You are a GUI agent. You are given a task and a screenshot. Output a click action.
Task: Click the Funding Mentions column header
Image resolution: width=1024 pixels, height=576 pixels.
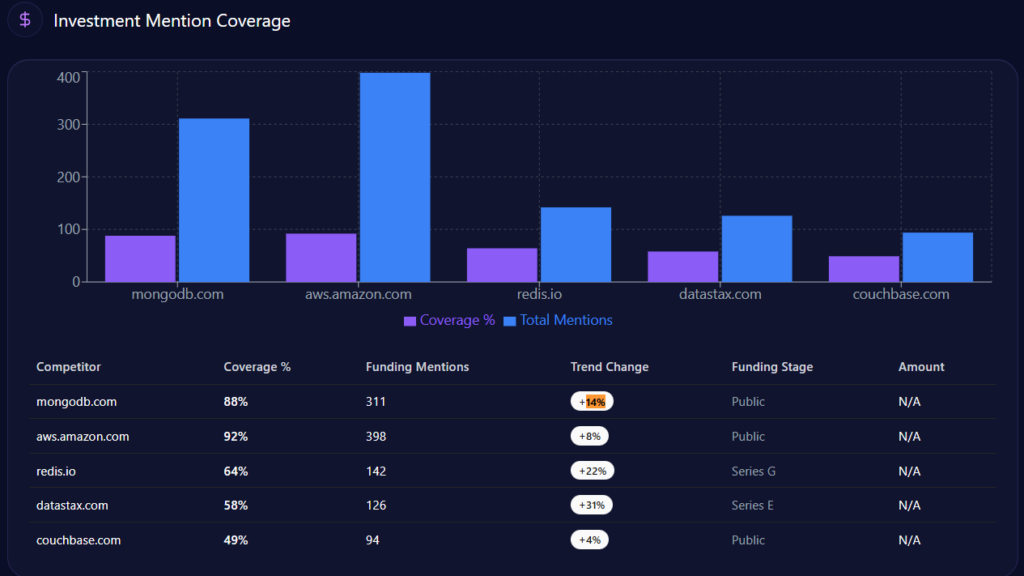(417, 367)
